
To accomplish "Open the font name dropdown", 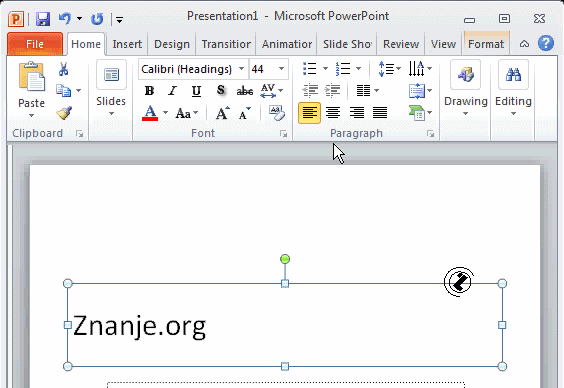I will point(241,69).
